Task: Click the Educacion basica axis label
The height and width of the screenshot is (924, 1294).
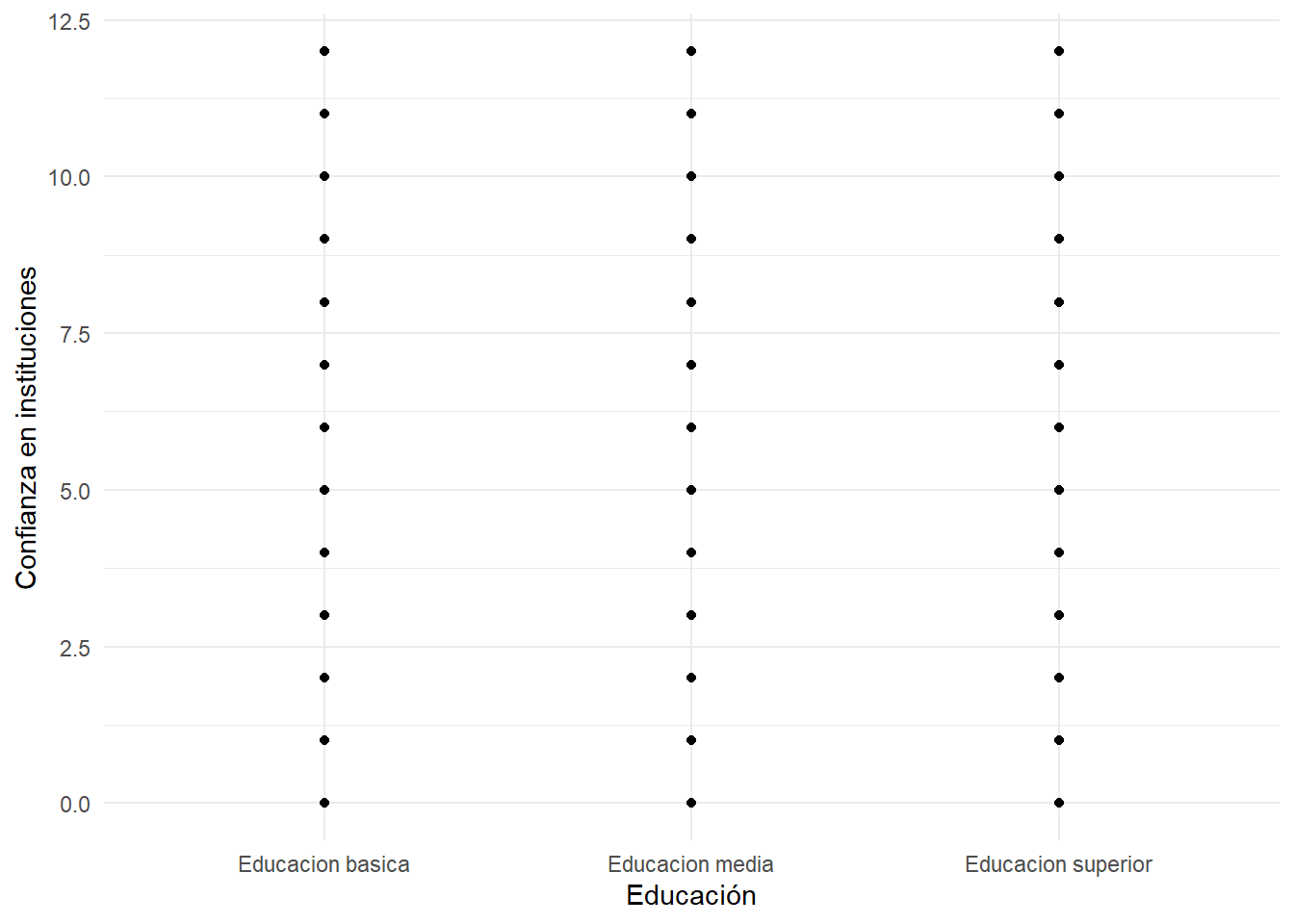Action: click(x=323, y=864)
